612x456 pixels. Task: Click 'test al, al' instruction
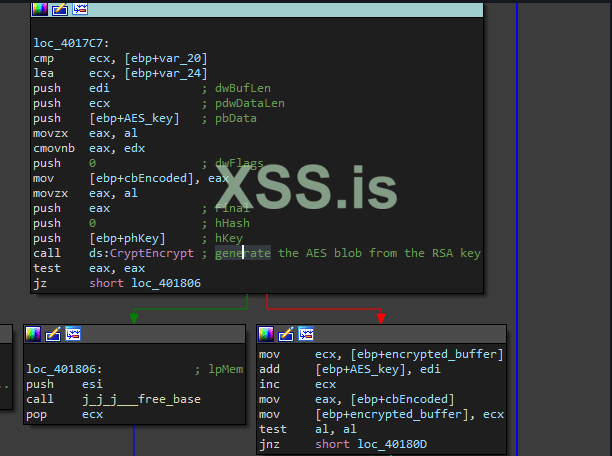pyautogui.click(x=308, y=429)
